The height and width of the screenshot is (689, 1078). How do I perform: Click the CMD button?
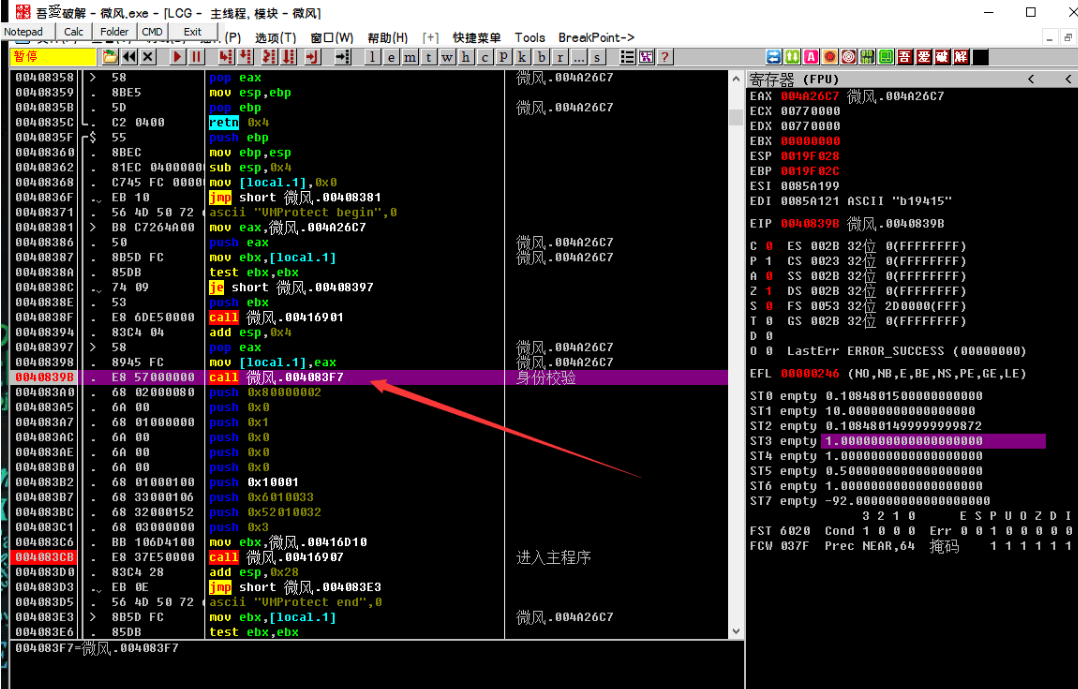(152, 32)
